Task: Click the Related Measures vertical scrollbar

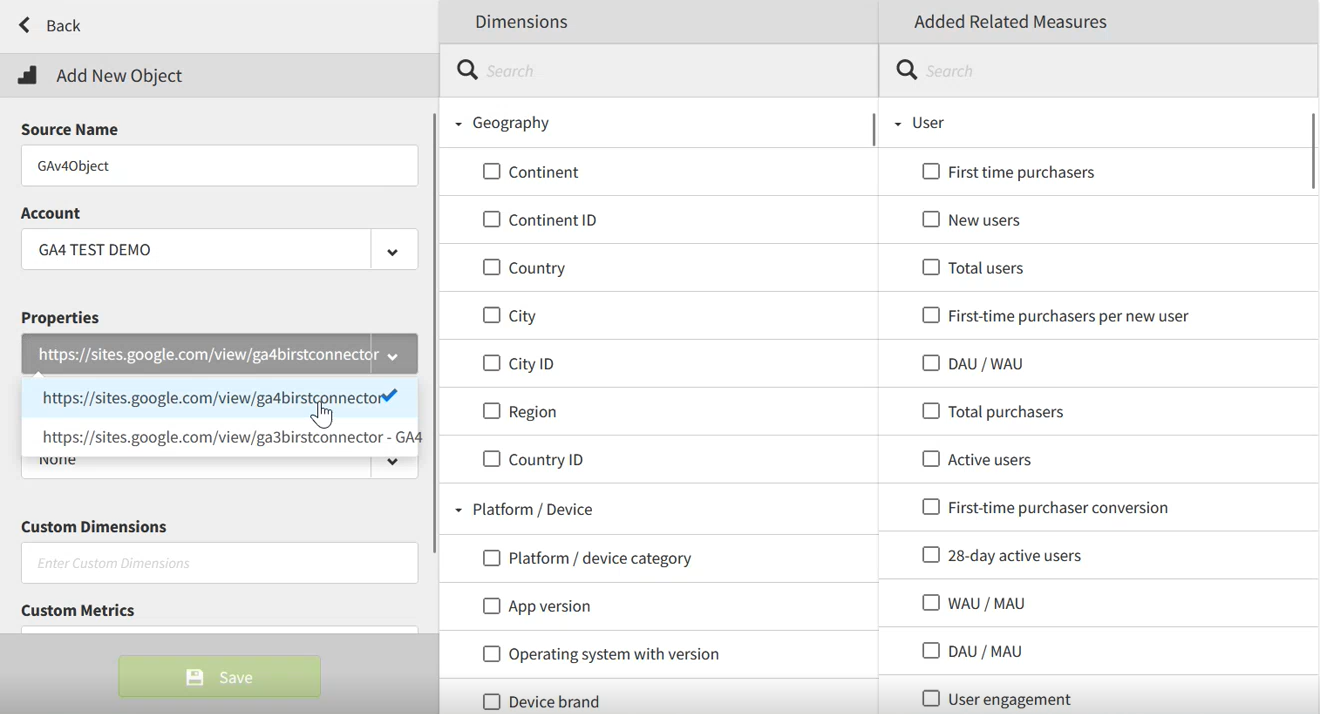Action: pyautogui.click(x=1313, y=151)
